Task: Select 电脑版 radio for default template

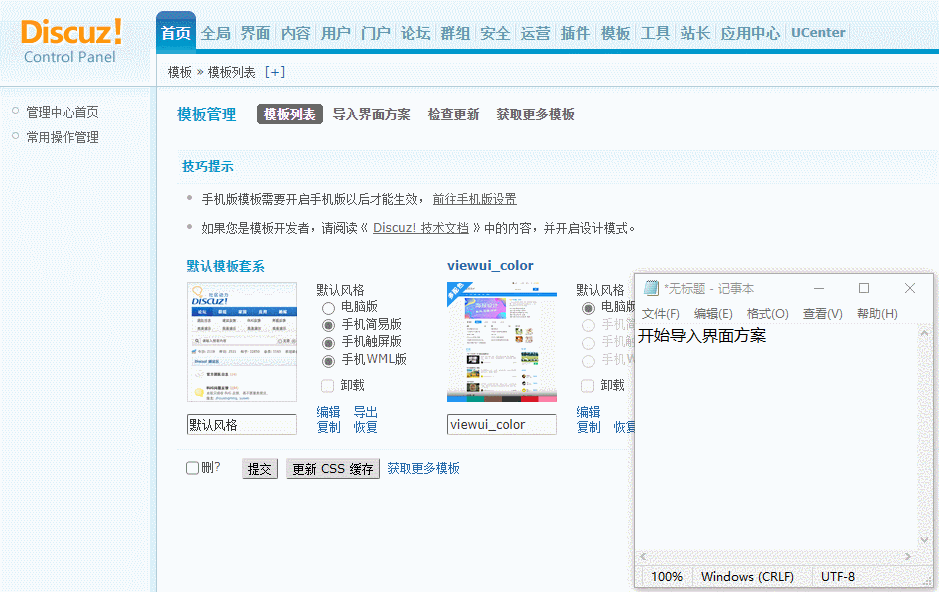Action: 328,308
